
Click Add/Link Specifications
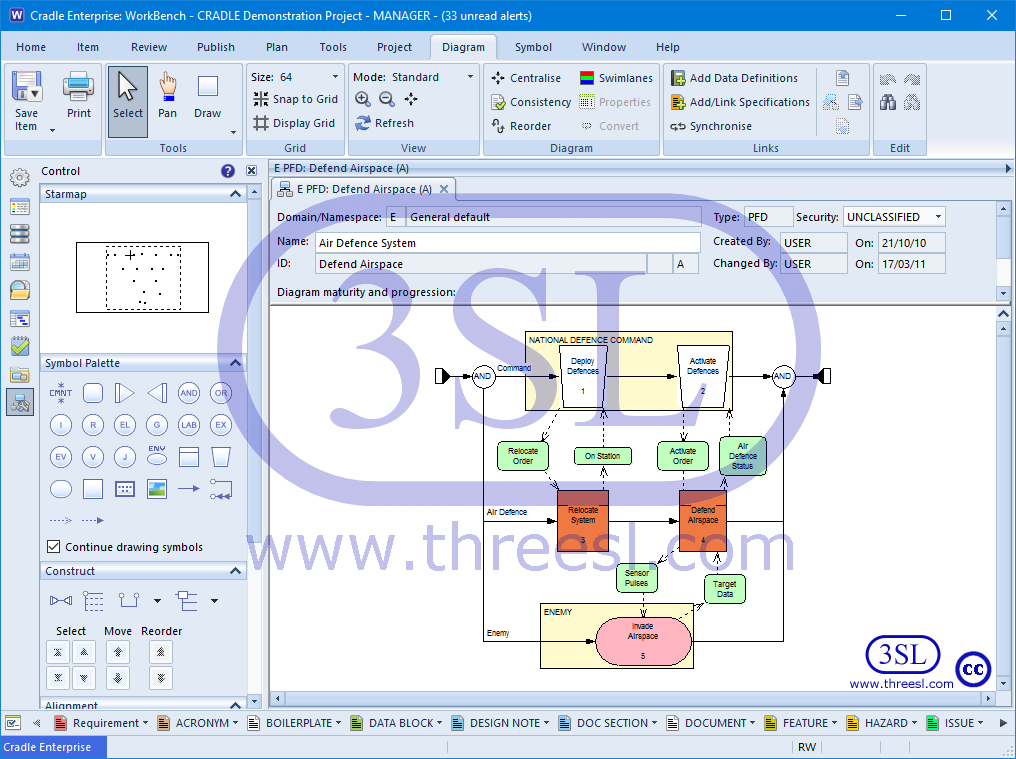[740, 102]
